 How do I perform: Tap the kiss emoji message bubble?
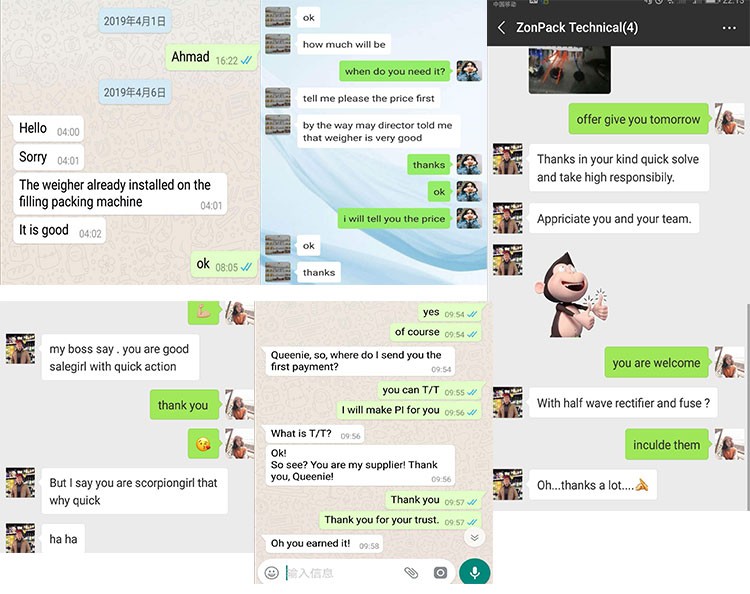[203, 444]
